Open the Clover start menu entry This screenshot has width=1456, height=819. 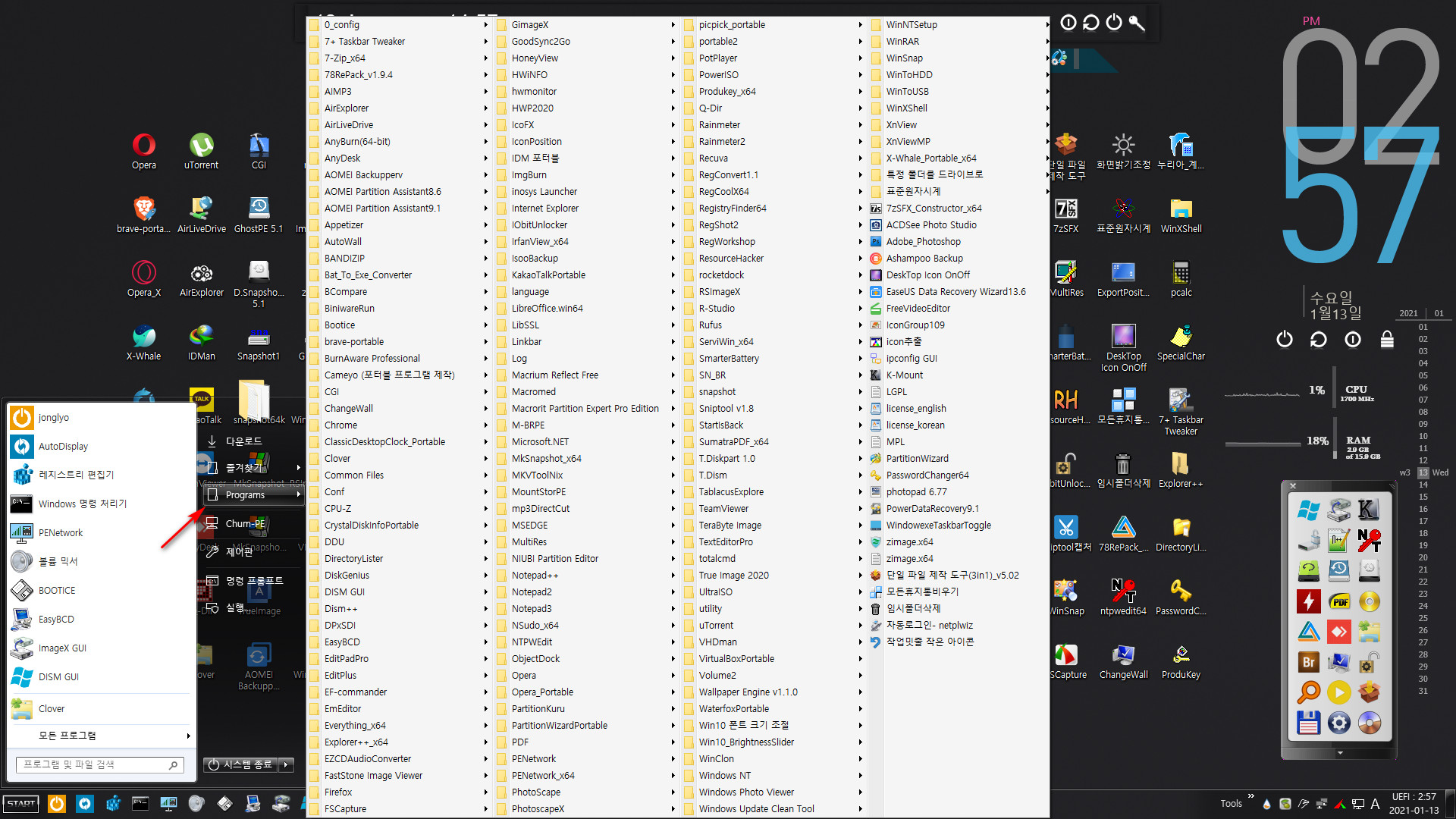[x=102, y=709]
